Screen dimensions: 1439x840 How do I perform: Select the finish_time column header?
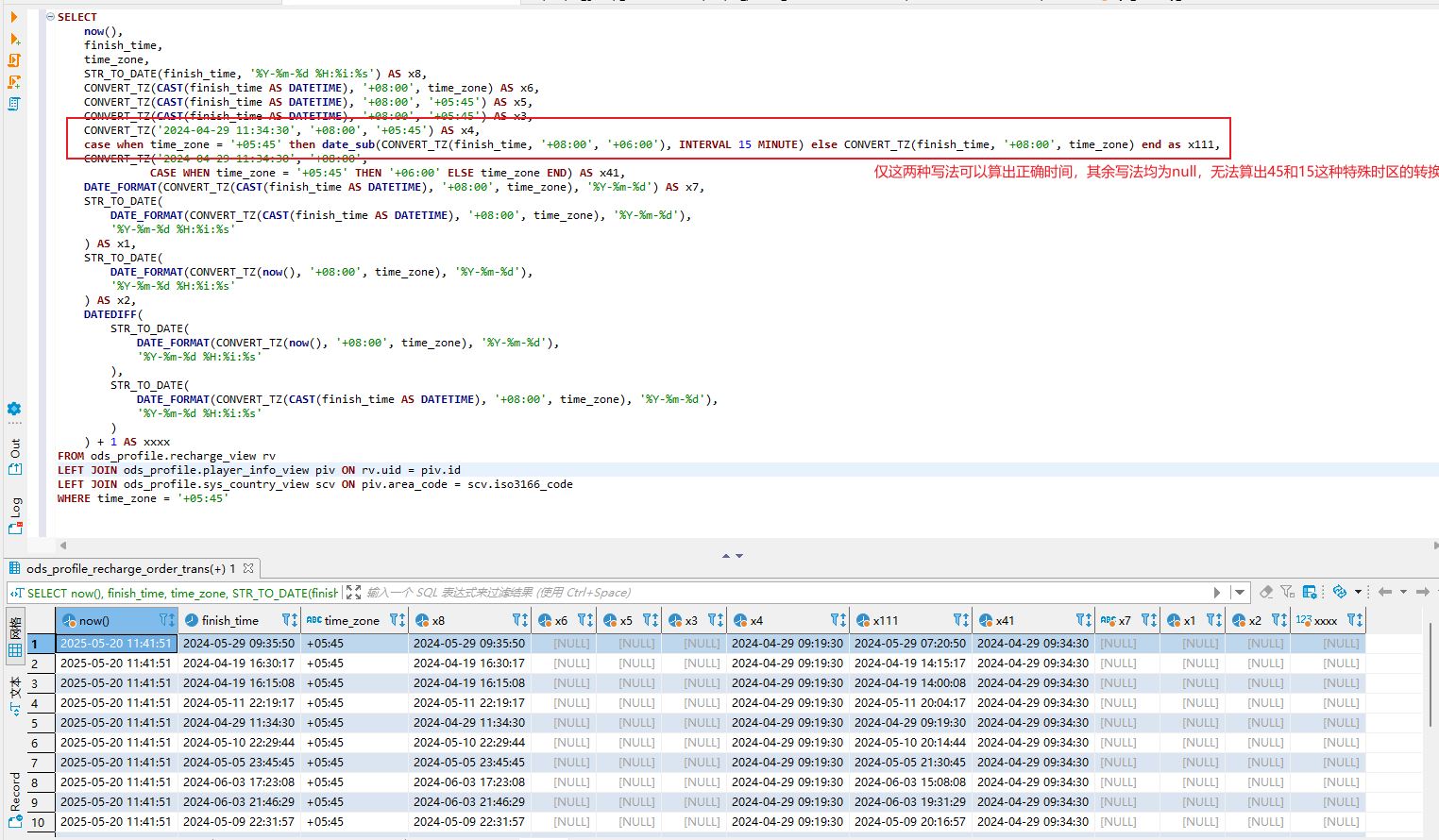229,620
